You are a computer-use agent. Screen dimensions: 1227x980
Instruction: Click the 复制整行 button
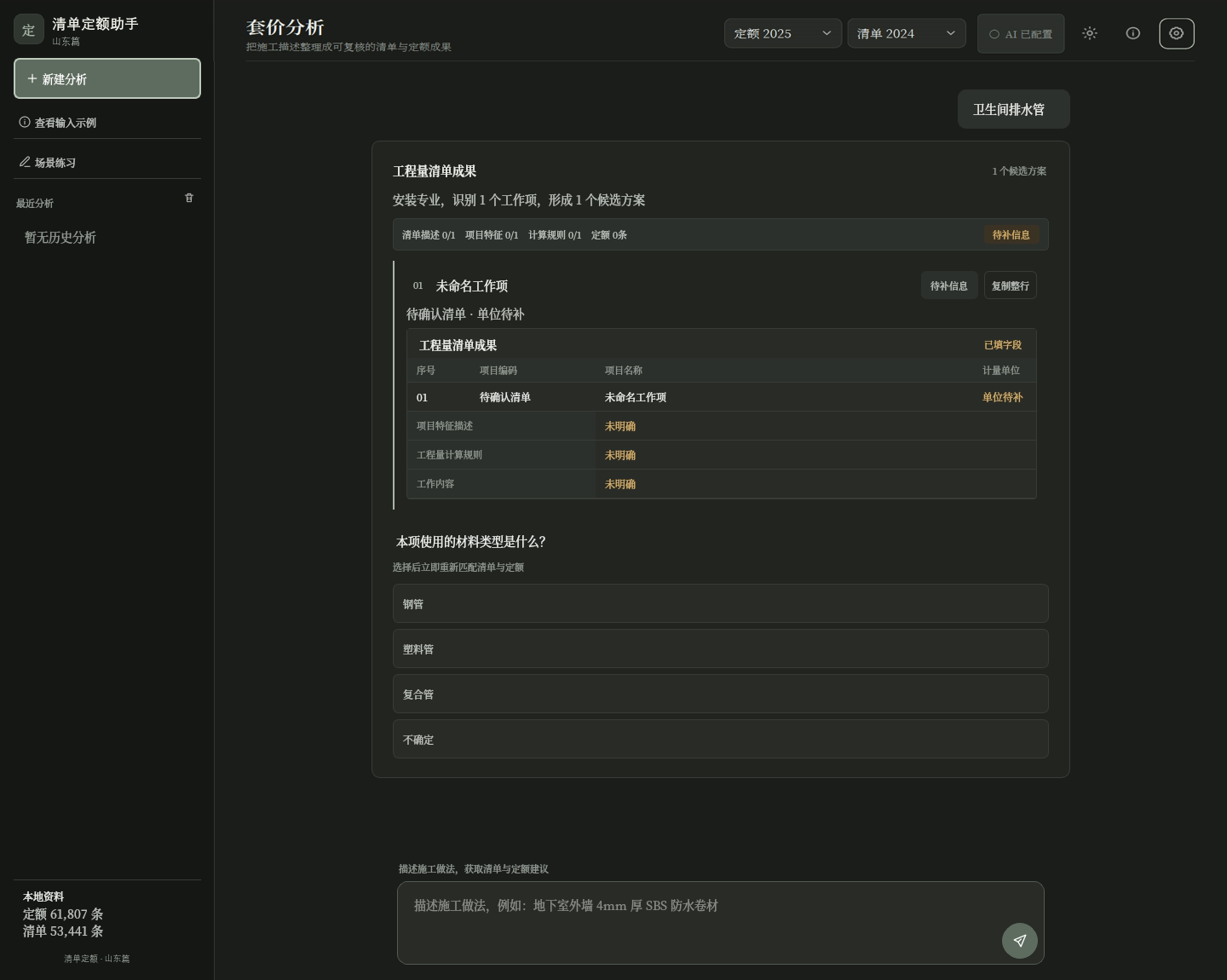[1011, 285]
